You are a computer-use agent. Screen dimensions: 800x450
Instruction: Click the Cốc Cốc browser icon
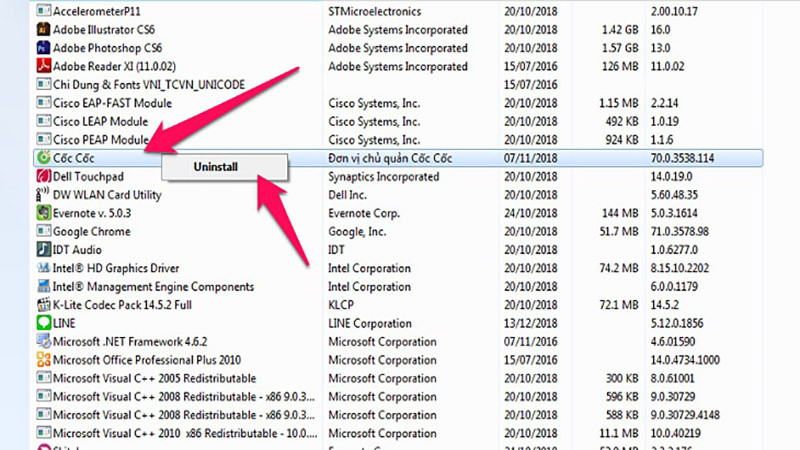coord(43,158)
